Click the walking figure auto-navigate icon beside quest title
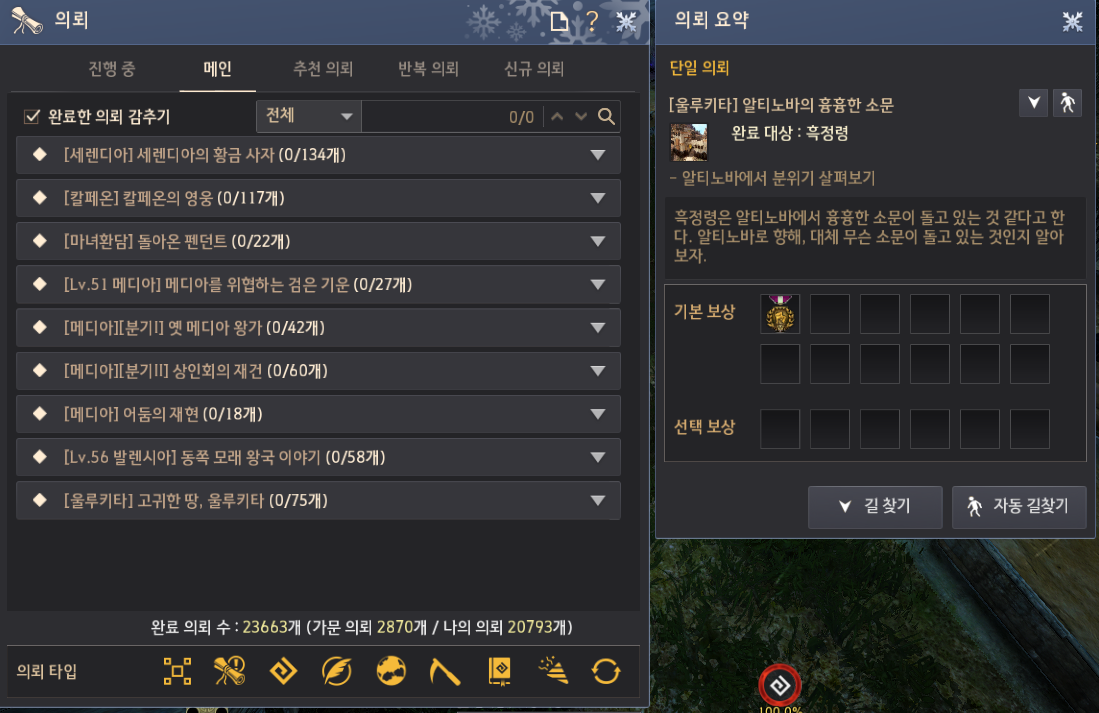 pos(1067,103)
